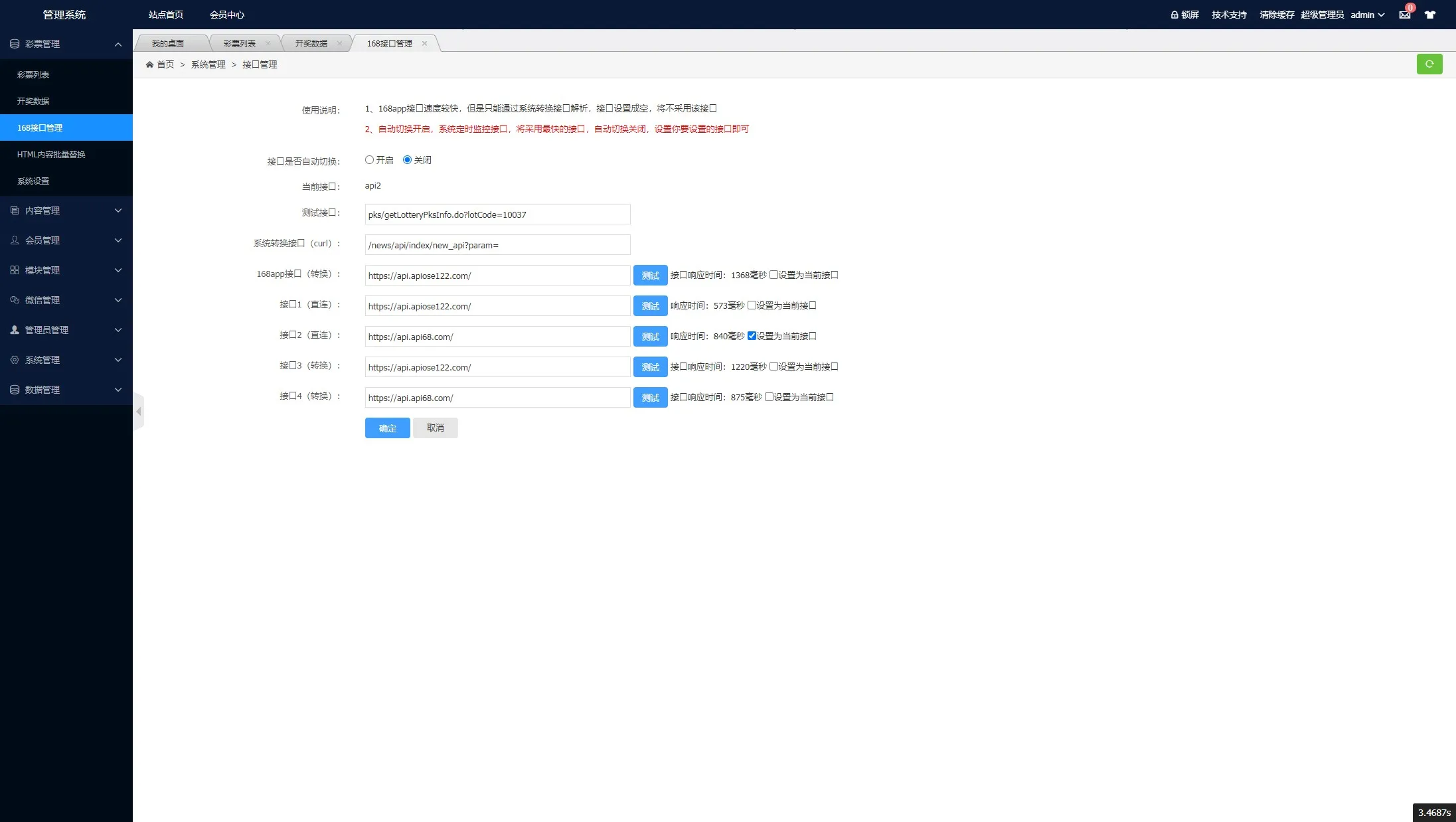The width and height of the screenshot is (1456, 822).
Task: Uncheck 设置为当前接口 for 接口2 直连
Action: pos(752,336)
